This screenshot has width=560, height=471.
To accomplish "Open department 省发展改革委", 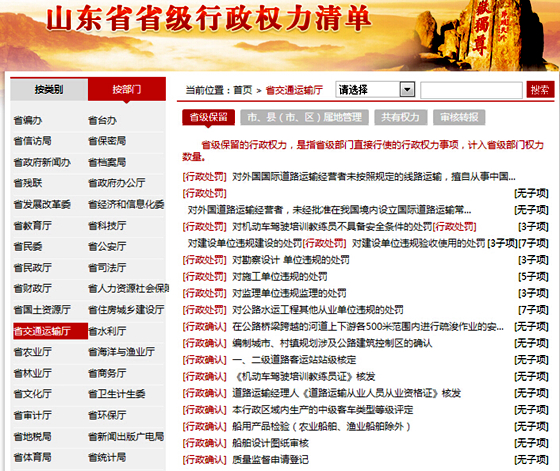I will (42, 205).
